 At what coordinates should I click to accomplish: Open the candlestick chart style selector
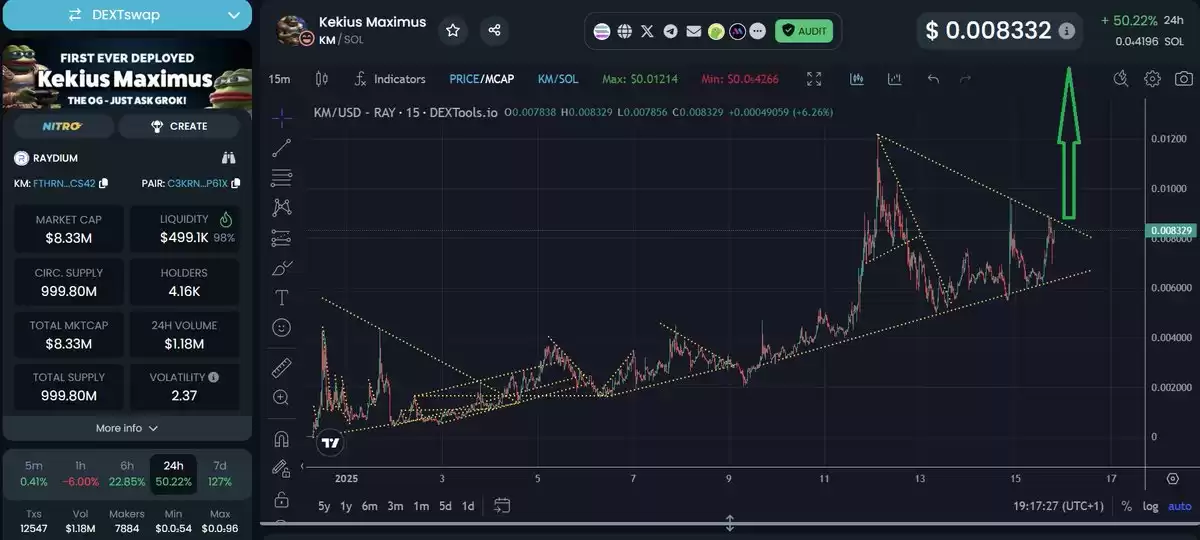pos(321,79)
